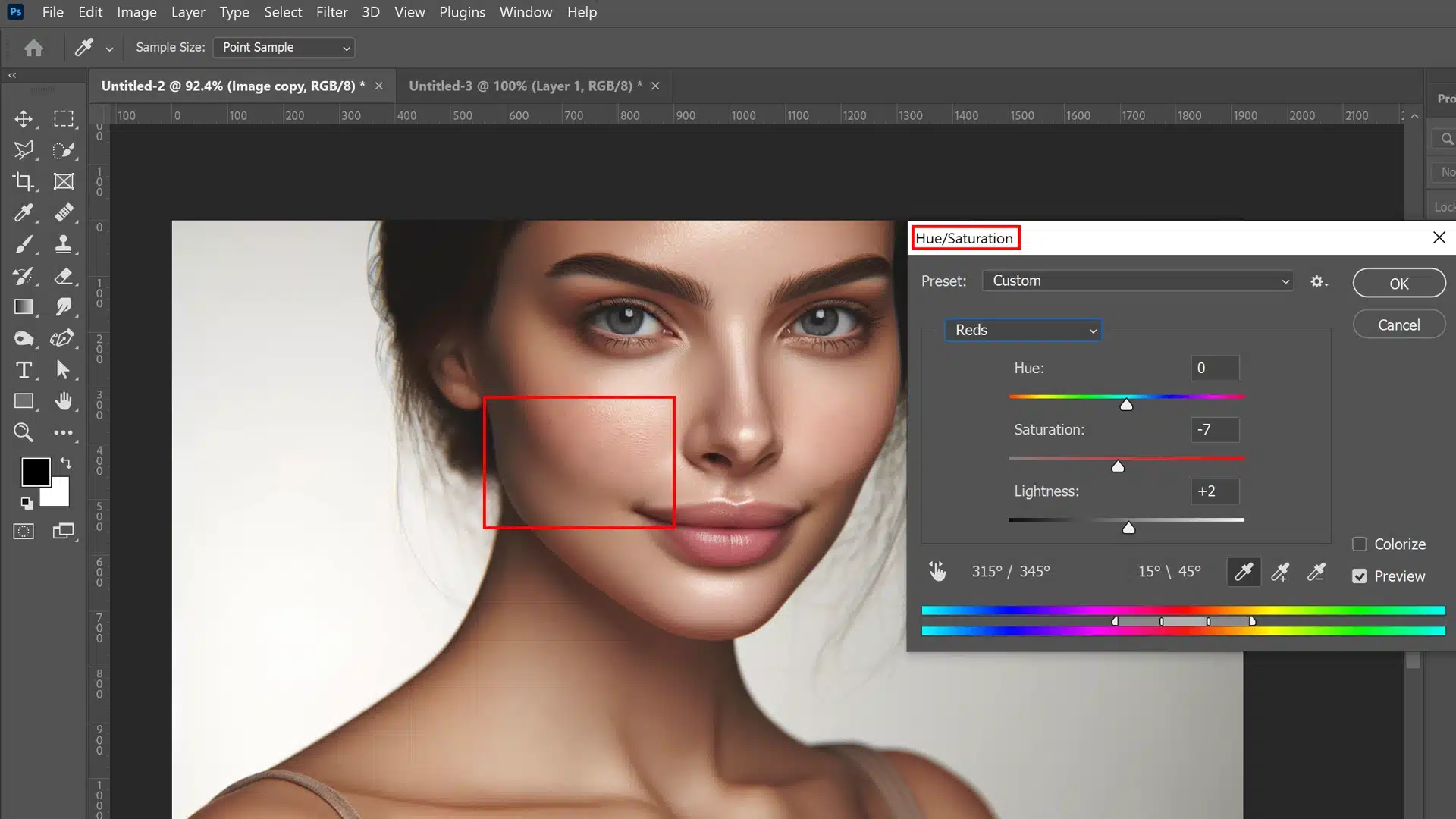Click the Lightness slider handle
This screenshot has height=819, width=1456.
[x=1128, y=528]
